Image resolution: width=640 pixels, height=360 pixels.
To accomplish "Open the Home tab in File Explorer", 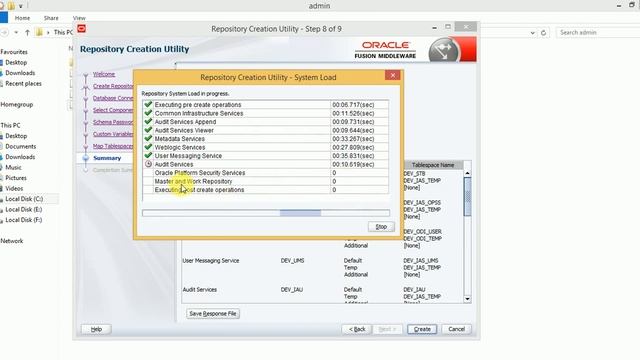I will pos(22,18).
